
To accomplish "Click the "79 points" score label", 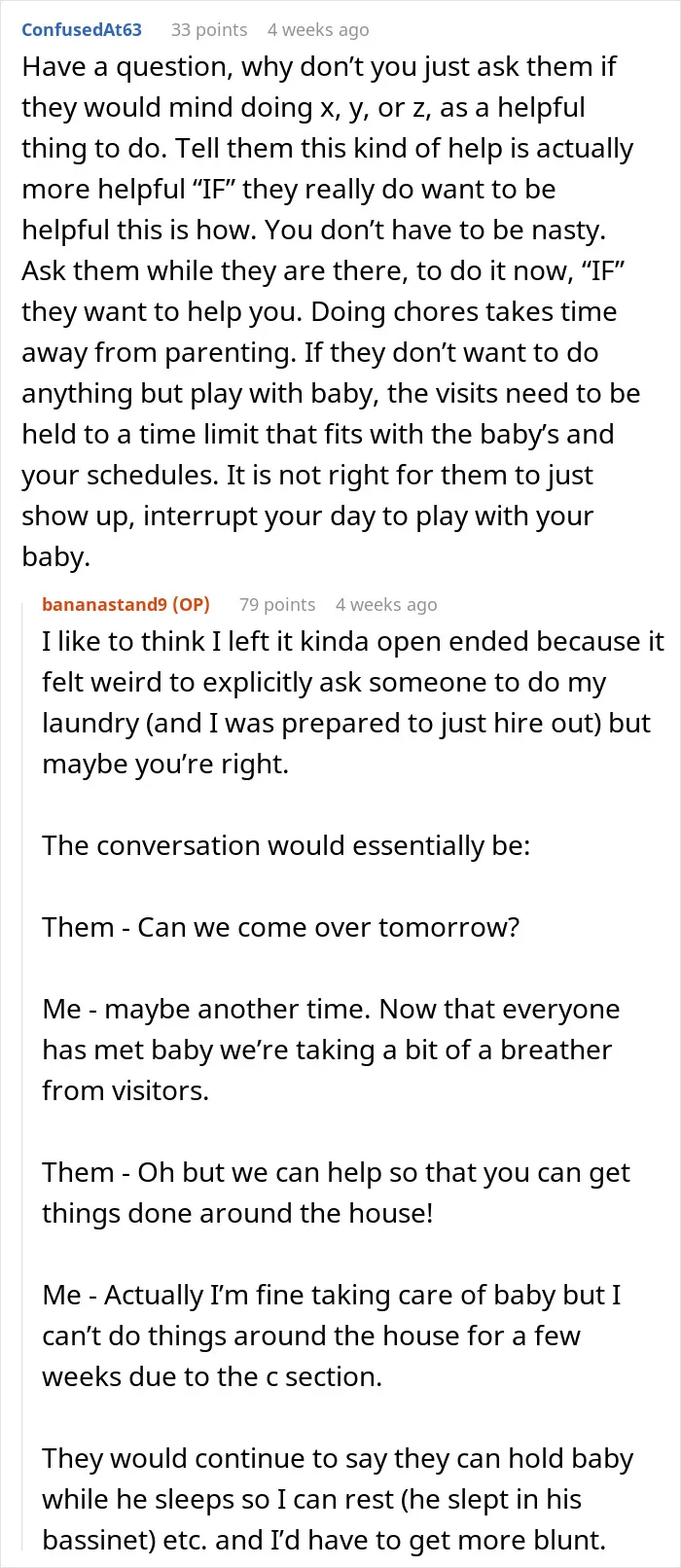I will point(277,604).
